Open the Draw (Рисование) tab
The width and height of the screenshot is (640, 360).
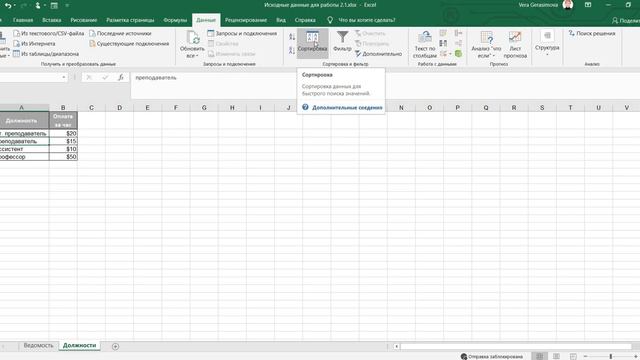84,20
